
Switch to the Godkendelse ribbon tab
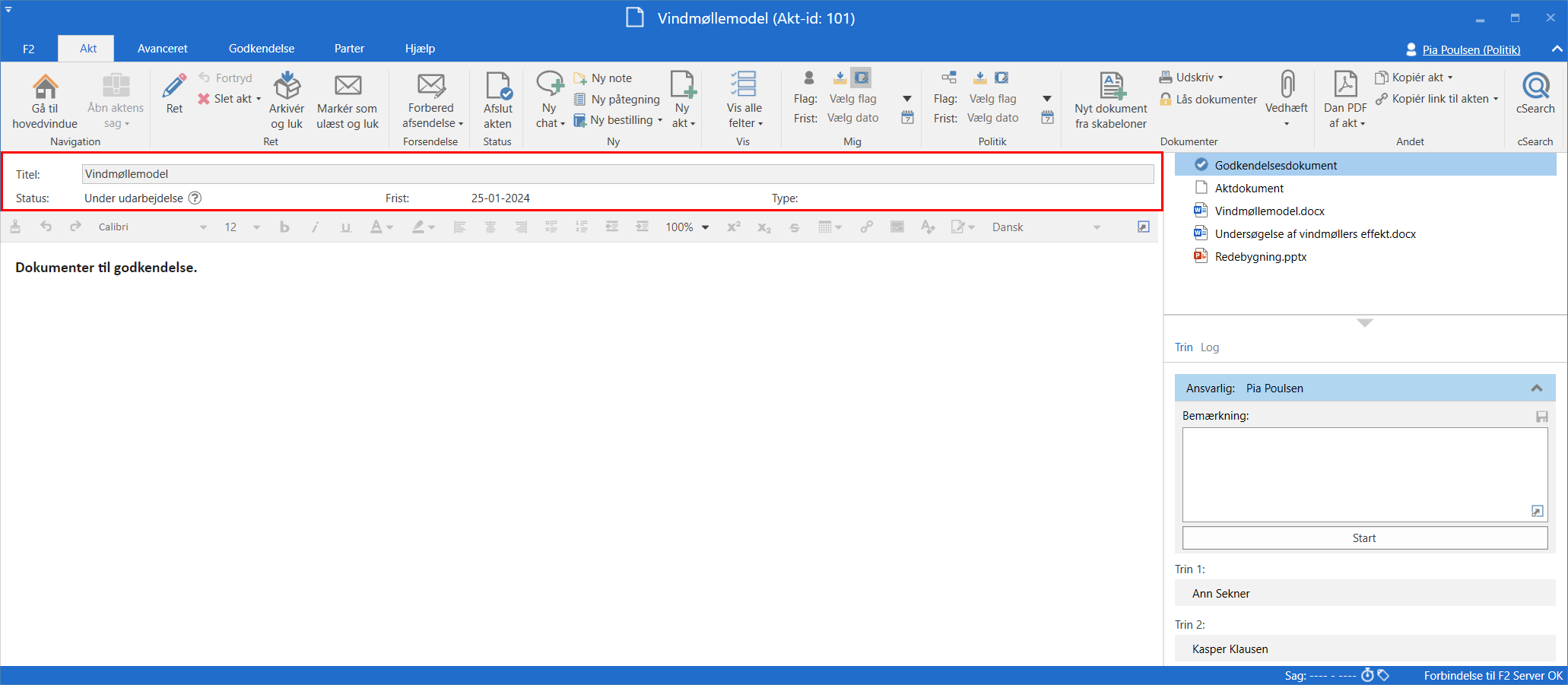coord(262,49)
